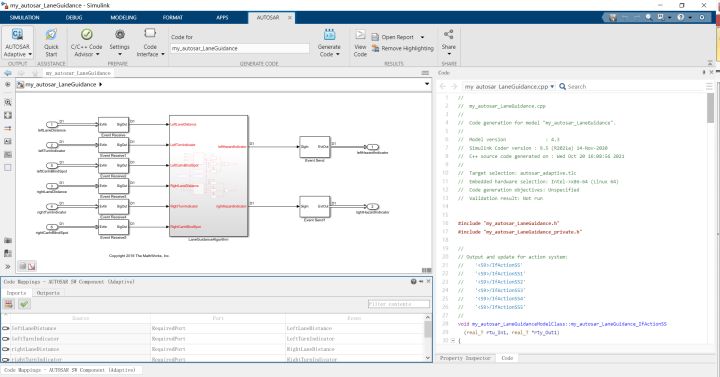Validate the AUTOSAR component with checkmark icon
This screenshot has height=377, width=720.
pos(24,304)
